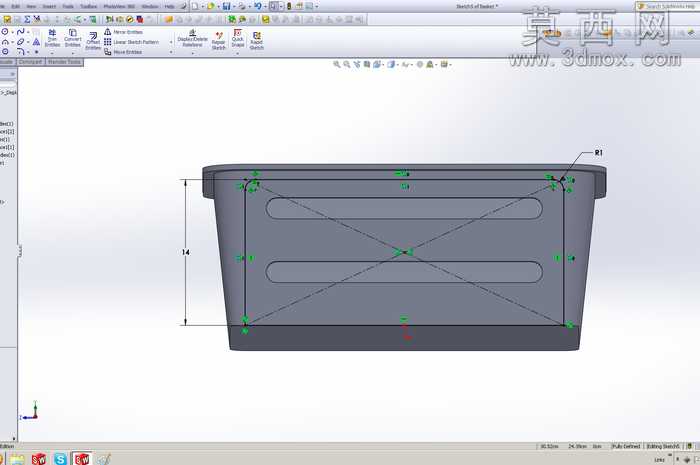This screenshot has width=700, height=465.
Task: Click Section View icon in view toolbar
Action: pyautogui.click(x=367, y=64)
